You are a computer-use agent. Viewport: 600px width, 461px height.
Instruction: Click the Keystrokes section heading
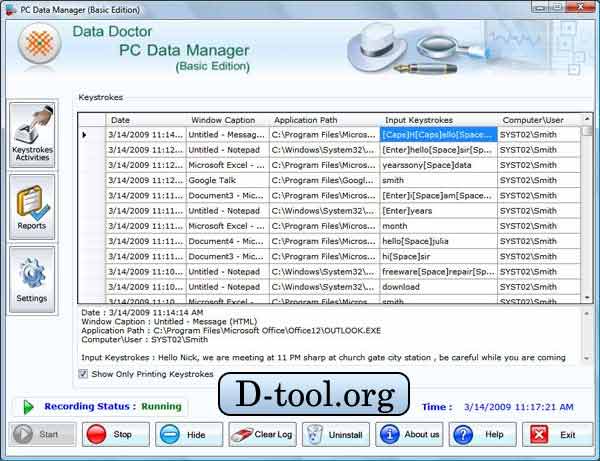tap(101, 97)
